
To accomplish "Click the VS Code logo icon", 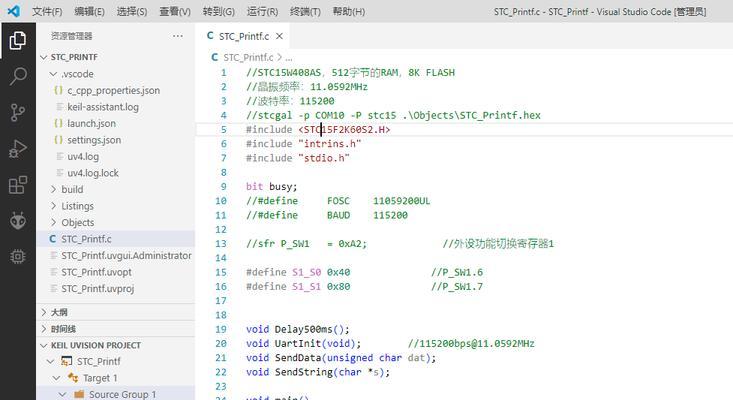I will 14,11.
